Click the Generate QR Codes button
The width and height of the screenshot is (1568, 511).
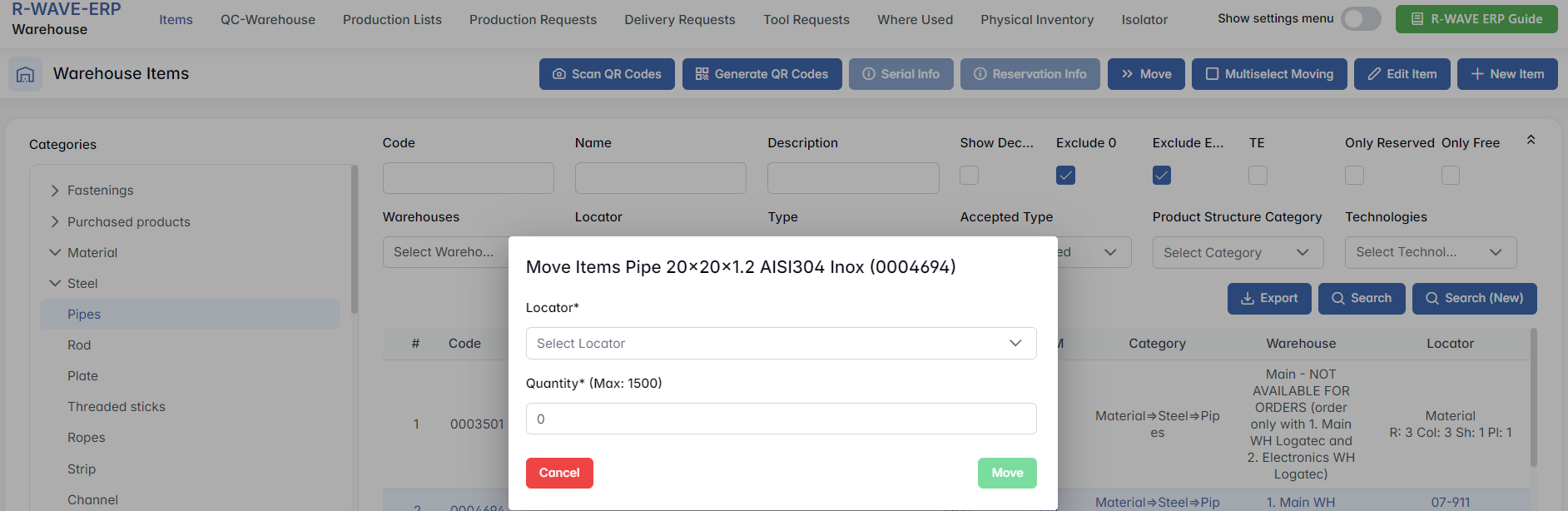(762, 74)
